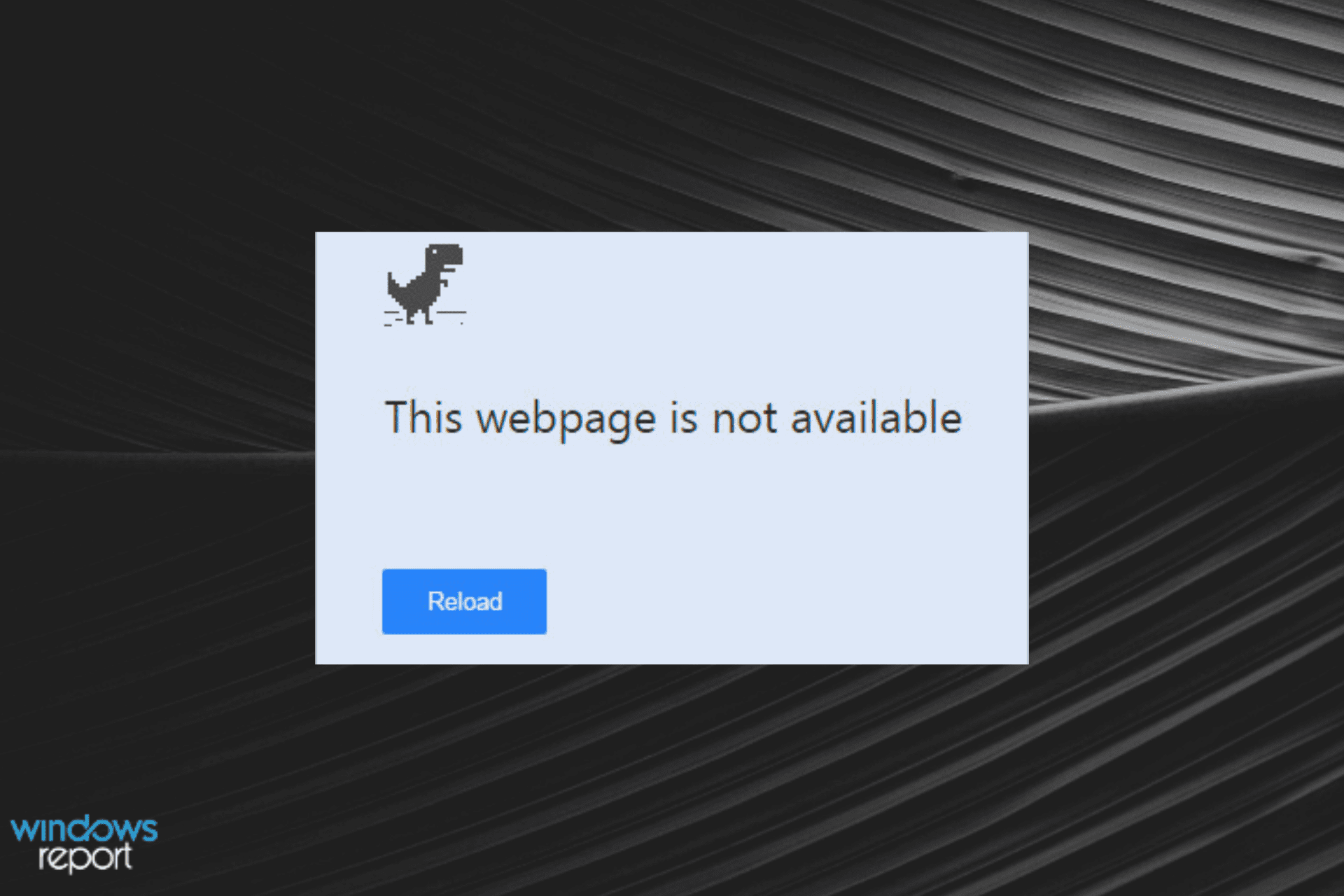Image resolution: width=1344 pixels, height=896 pixels.
Task: Click the word 'report' in the logo
Action: click(x=85, y=859)
